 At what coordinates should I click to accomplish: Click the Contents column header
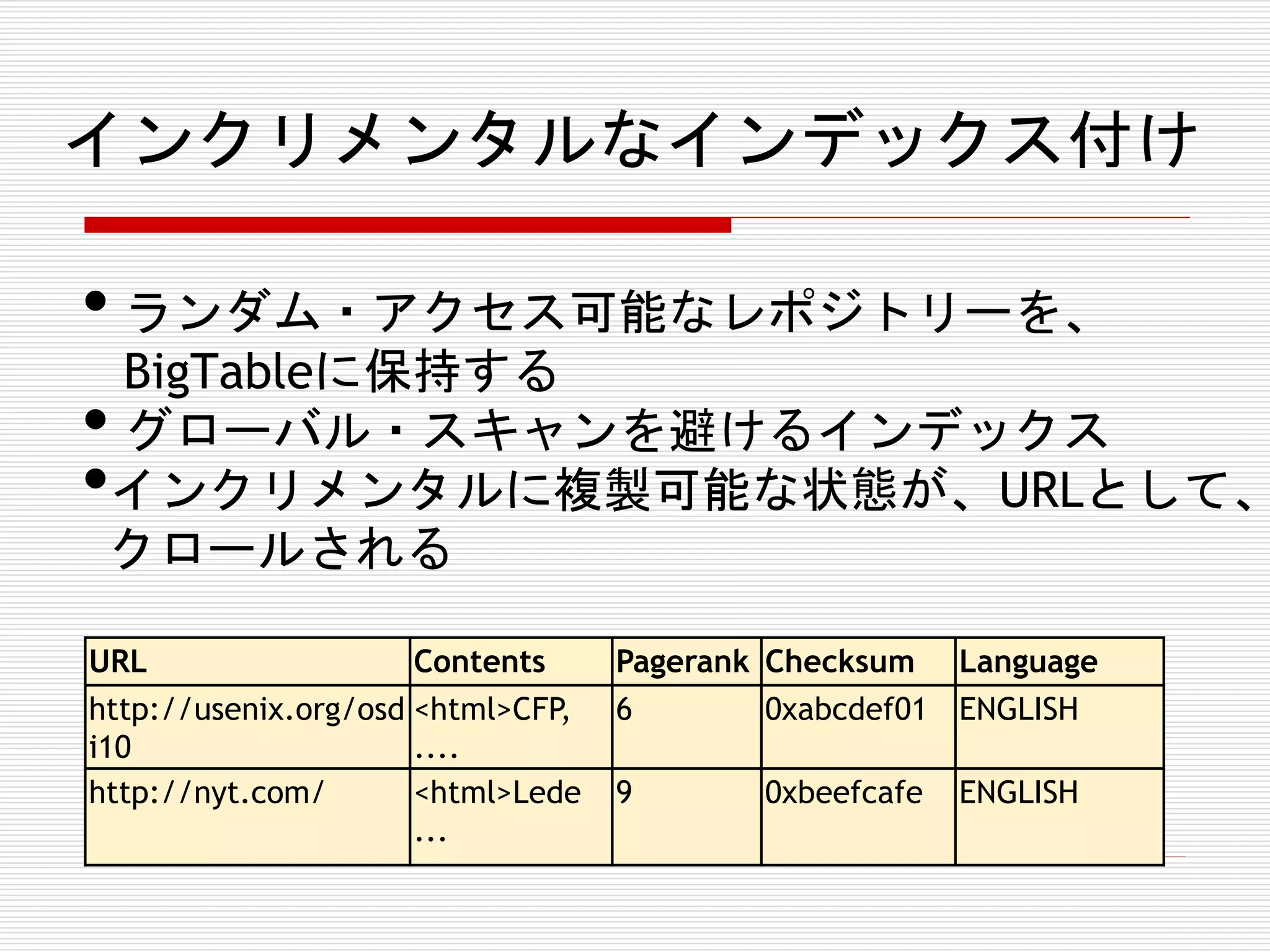pos(511,661)
